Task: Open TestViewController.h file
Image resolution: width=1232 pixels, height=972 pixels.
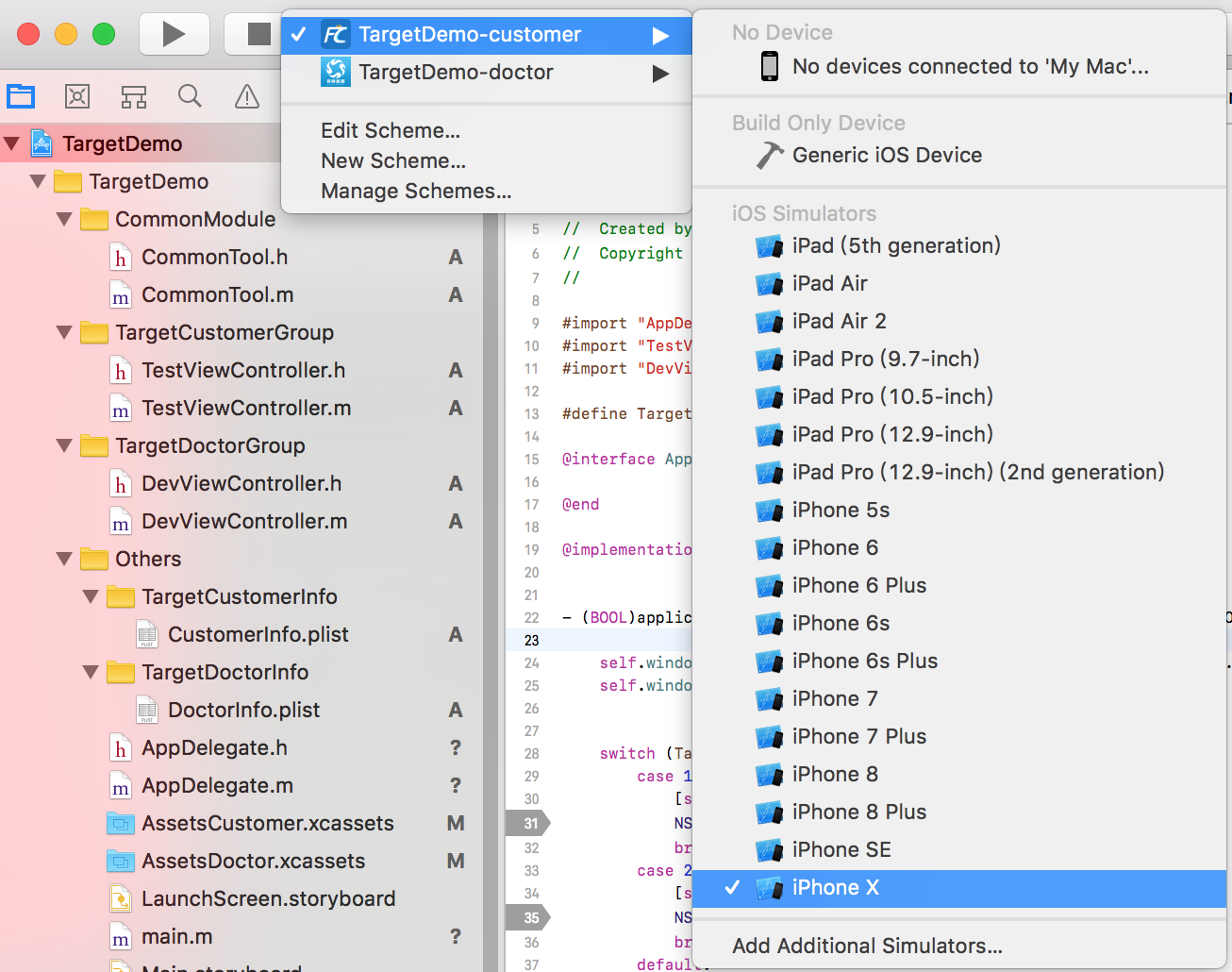Action: point(243,370)
